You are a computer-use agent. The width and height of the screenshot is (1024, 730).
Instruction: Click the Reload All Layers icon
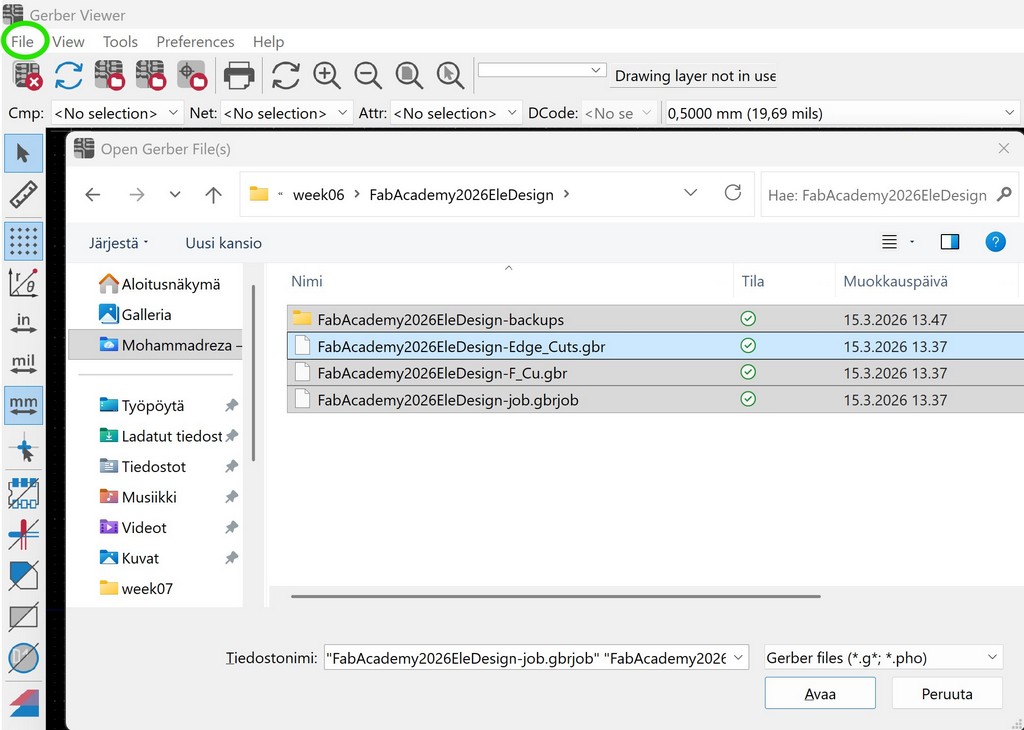(69, 75)
